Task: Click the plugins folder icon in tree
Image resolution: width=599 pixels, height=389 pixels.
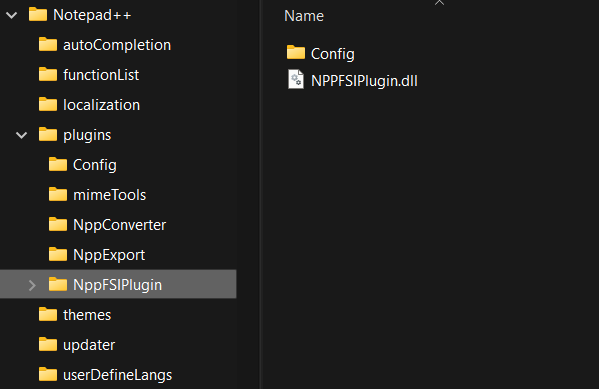Action: click(x=48, y=134)
